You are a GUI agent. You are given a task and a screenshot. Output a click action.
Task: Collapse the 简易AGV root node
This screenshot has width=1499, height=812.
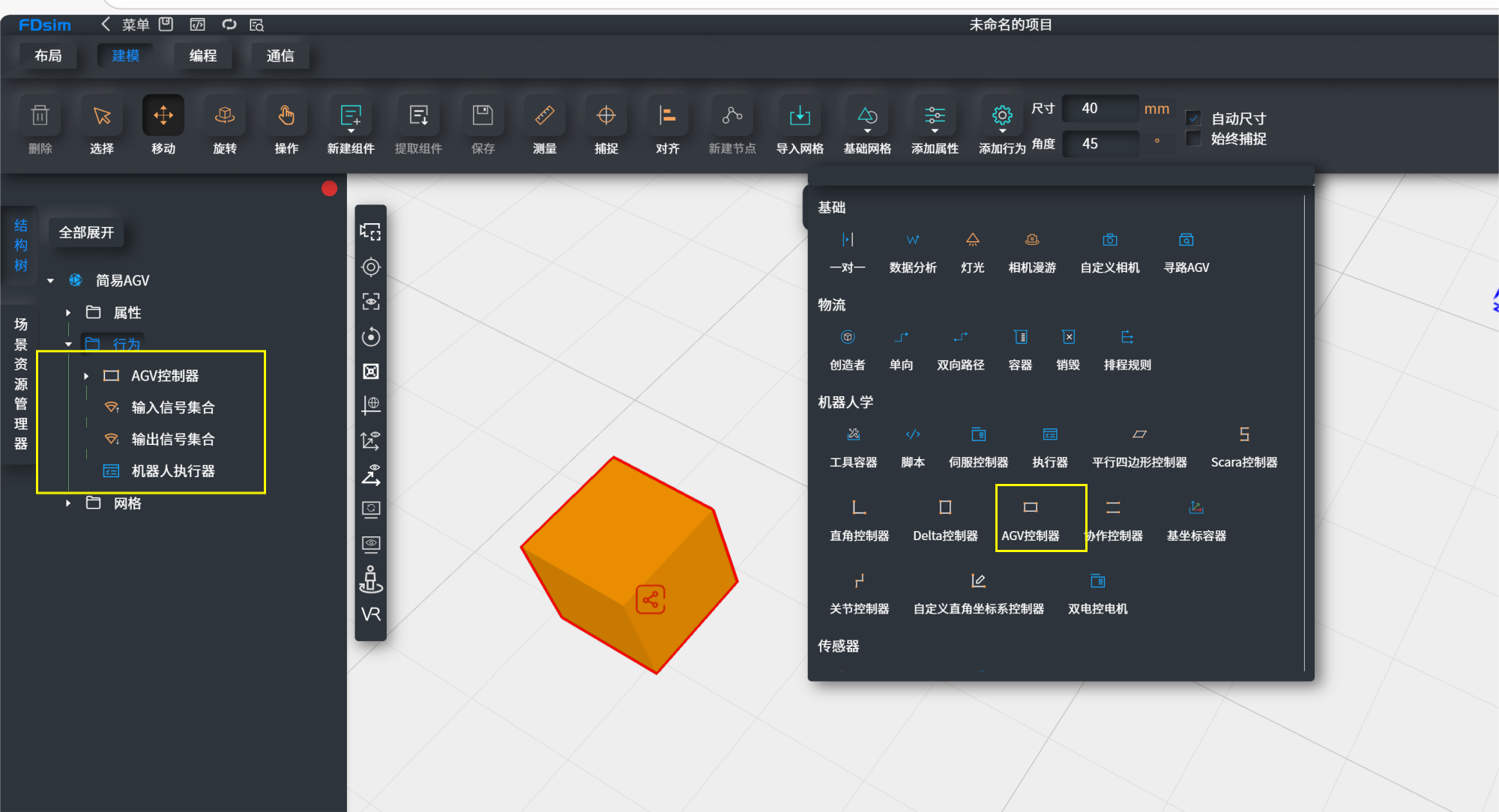click(50, 281)
